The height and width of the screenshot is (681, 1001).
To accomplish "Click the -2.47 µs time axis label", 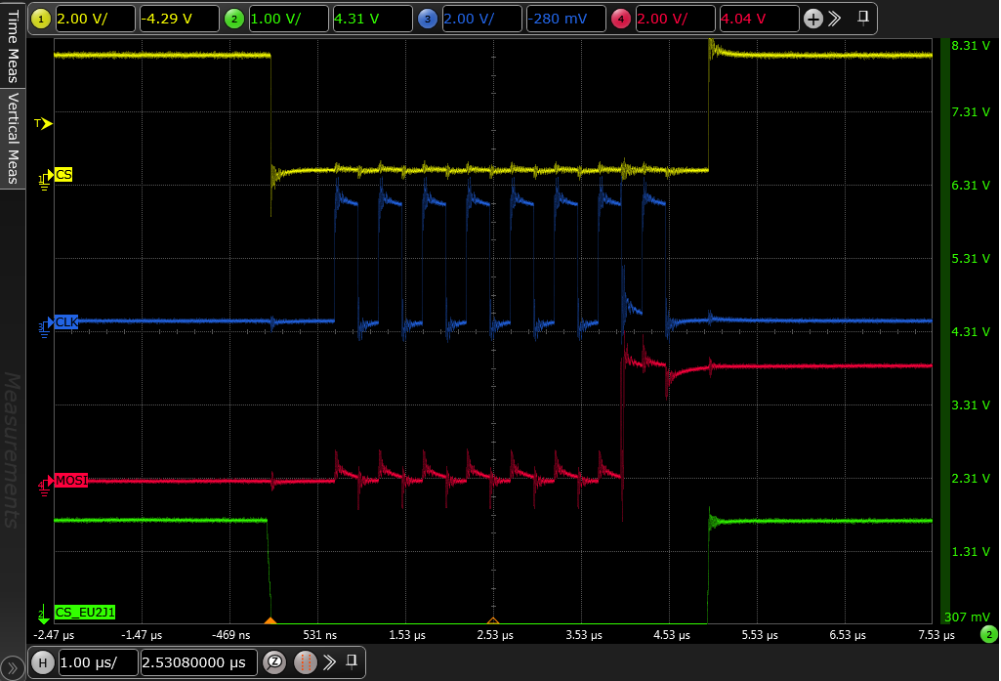I will point(54,635).
